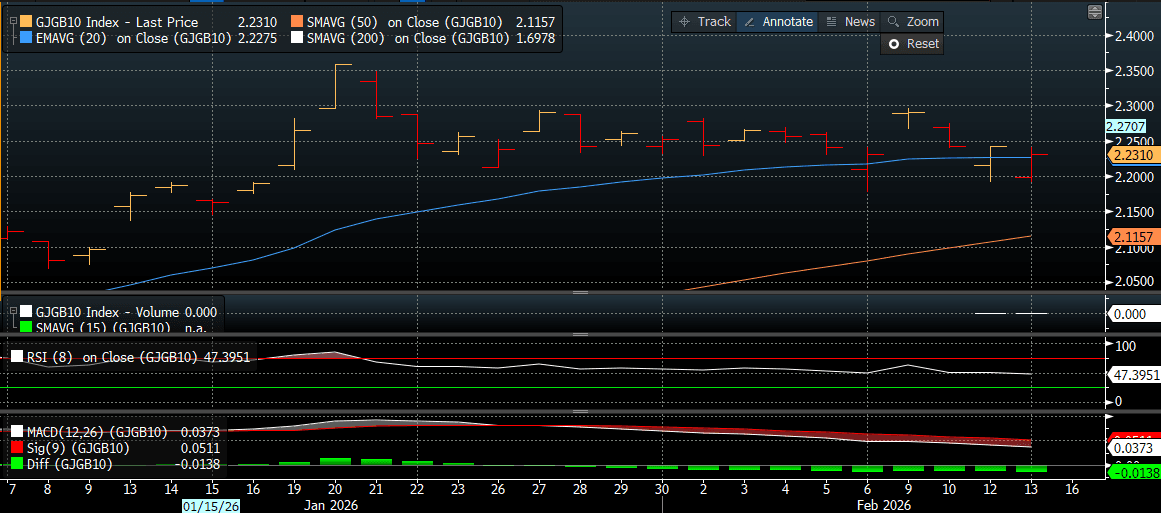Click the y-axis scale adjuster icon

tap(1096, 12)
